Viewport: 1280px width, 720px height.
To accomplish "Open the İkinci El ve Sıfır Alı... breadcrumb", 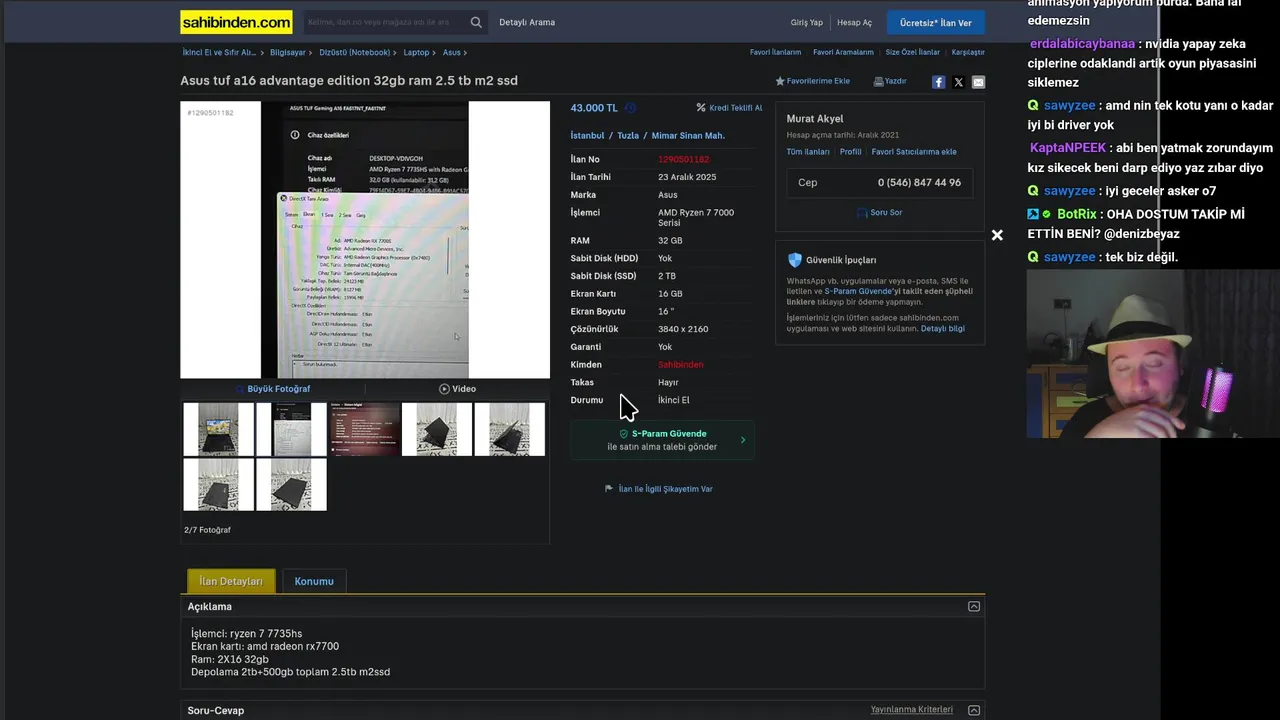I will point(219,52).
